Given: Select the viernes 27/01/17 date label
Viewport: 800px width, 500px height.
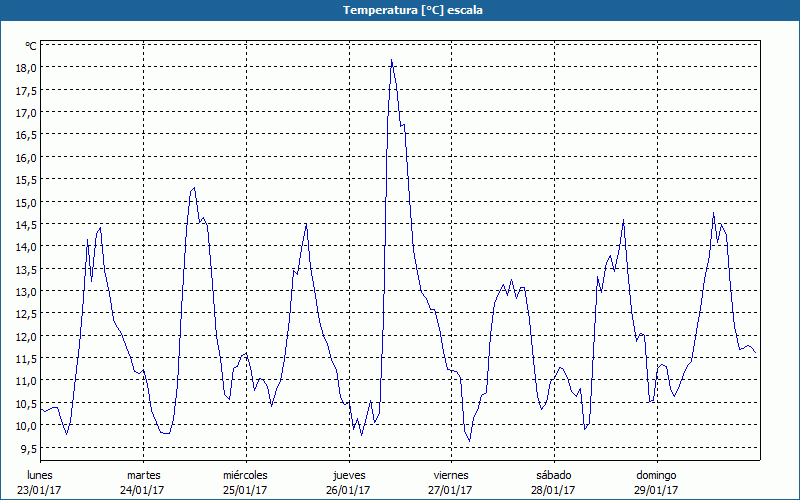Looking at the screenshot, I should (451, 482).
